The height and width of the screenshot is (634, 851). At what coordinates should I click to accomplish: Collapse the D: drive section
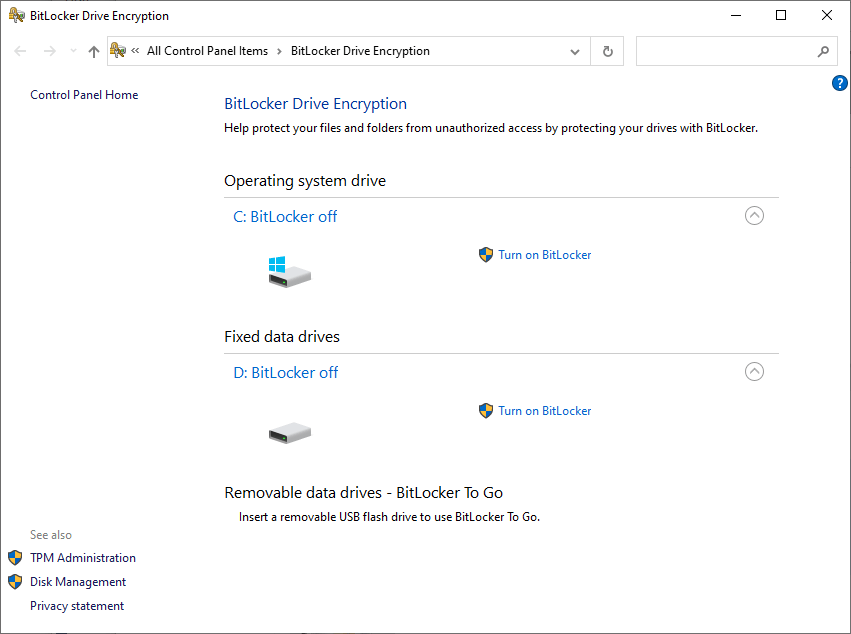coord(754,372)
